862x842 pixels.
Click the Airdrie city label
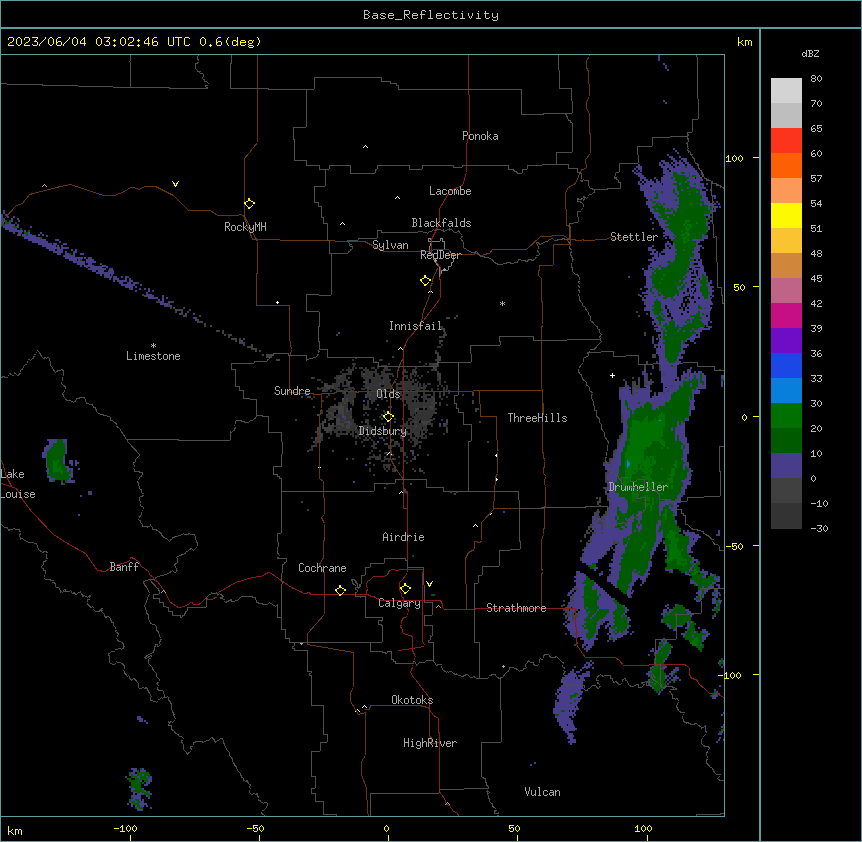coord(404,537)
